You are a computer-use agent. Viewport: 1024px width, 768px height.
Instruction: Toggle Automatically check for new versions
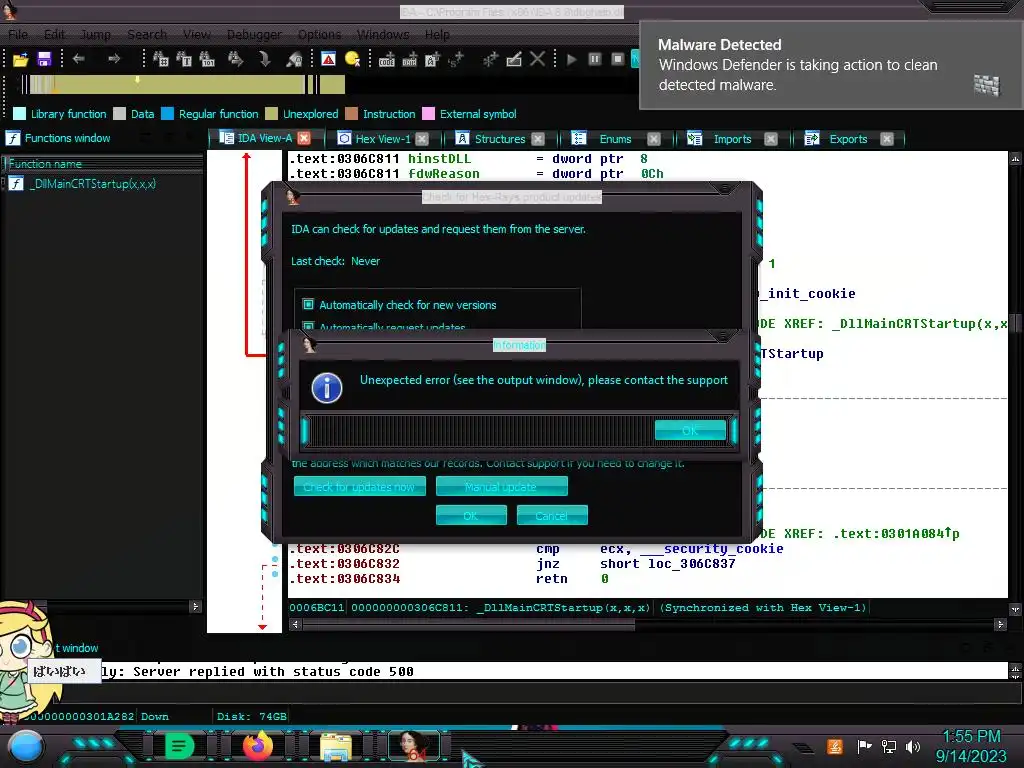pos(308,304)
